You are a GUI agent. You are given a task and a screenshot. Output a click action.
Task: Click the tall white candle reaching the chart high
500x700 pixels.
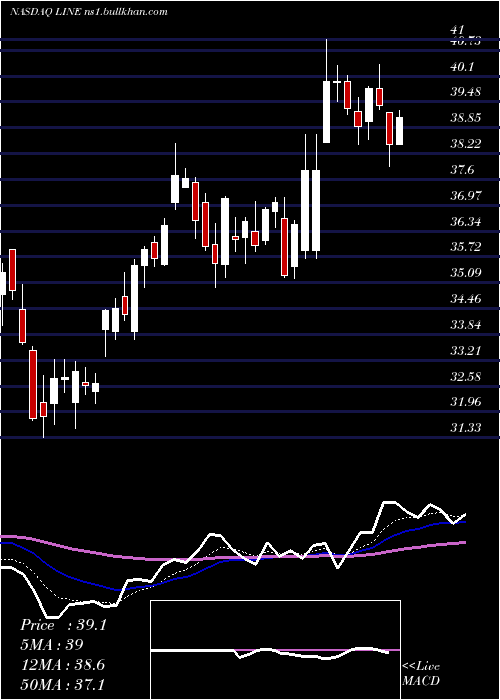point(327,92)
